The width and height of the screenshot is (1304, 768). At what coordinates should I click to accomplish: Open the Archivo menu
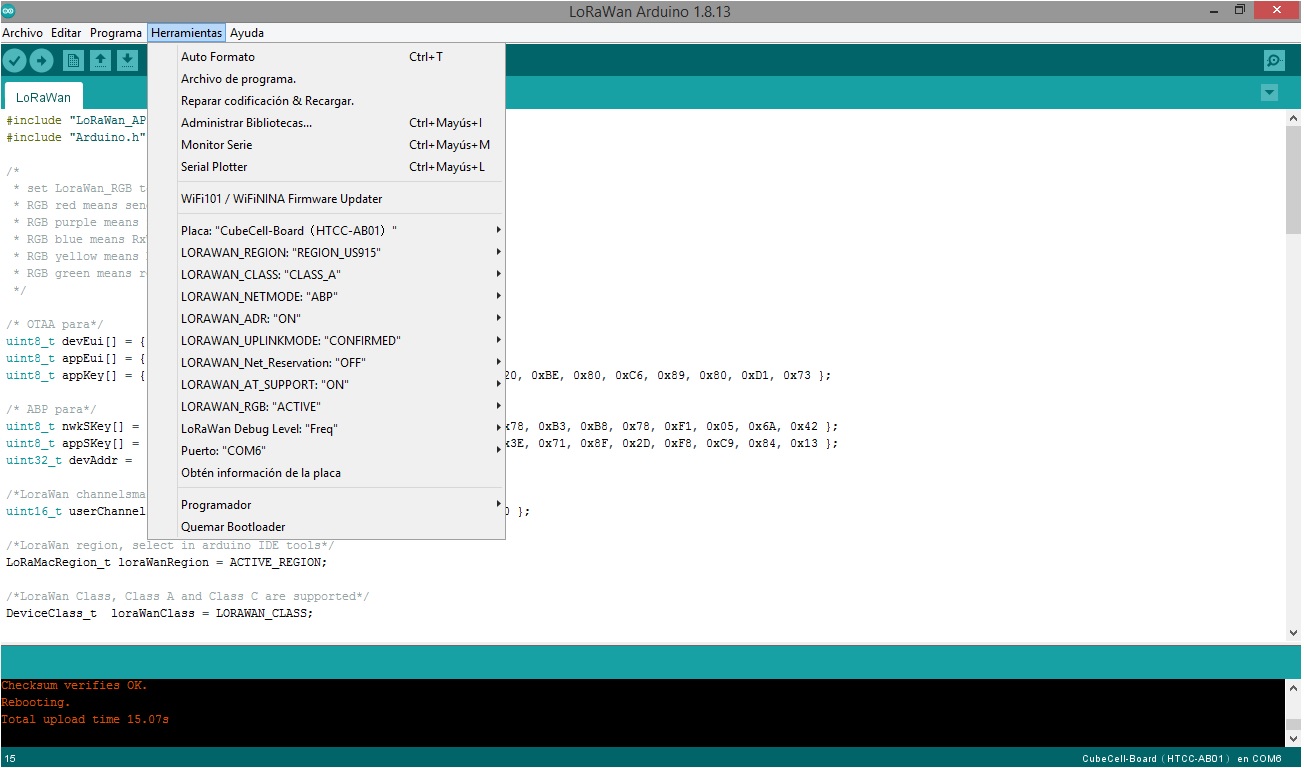22,33
